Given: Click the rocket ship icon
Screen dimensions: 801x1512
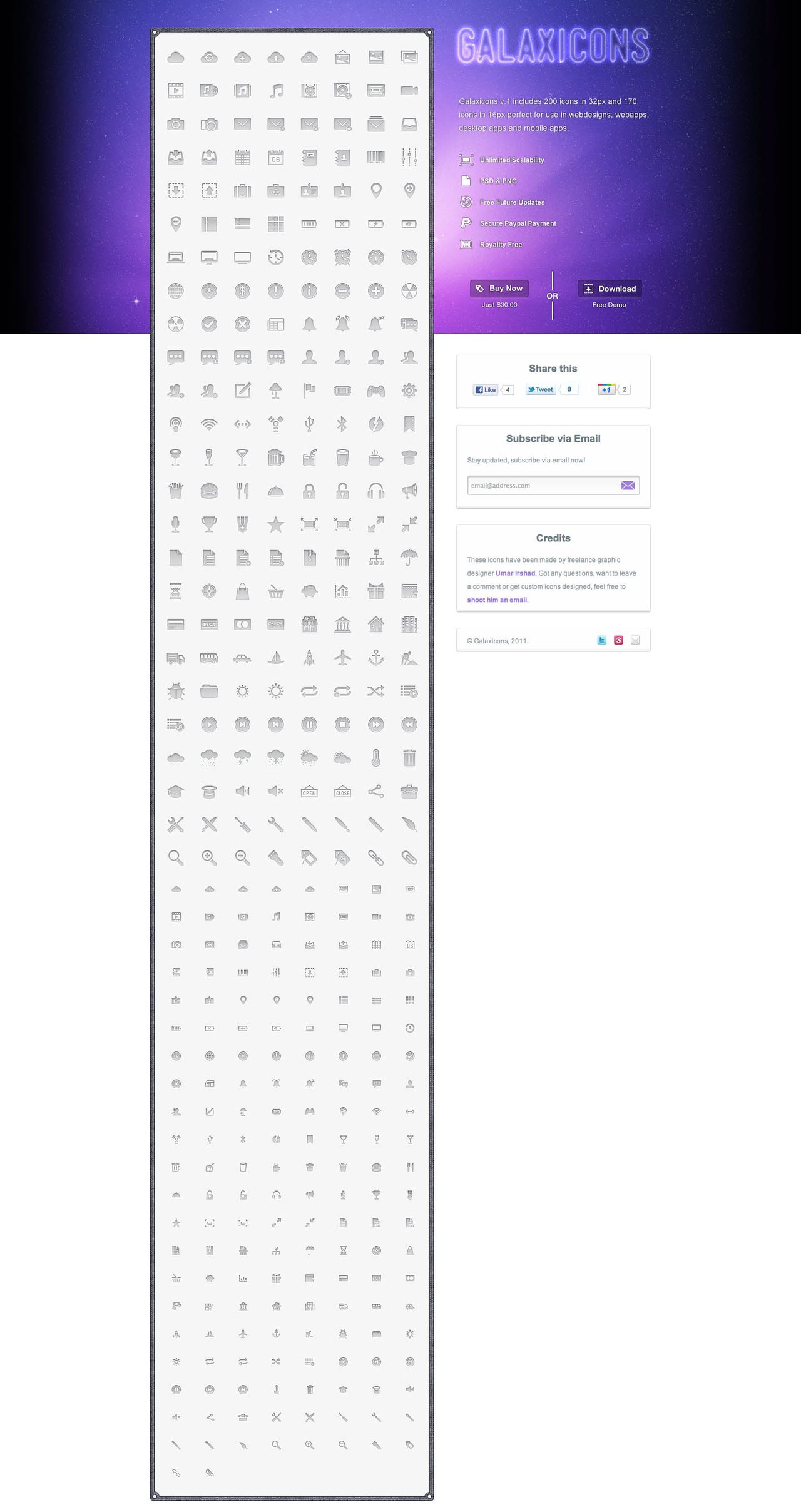Looking at the screenshot, I should click(310, 656).
